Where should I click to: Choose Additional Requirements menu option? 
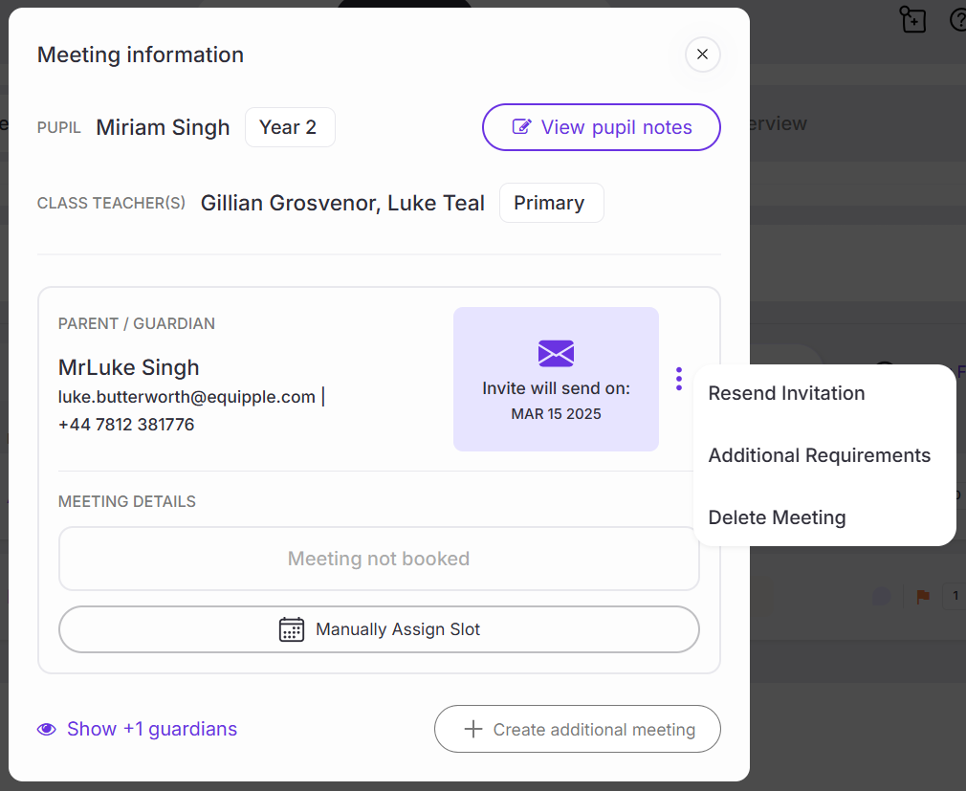point(819,455)
